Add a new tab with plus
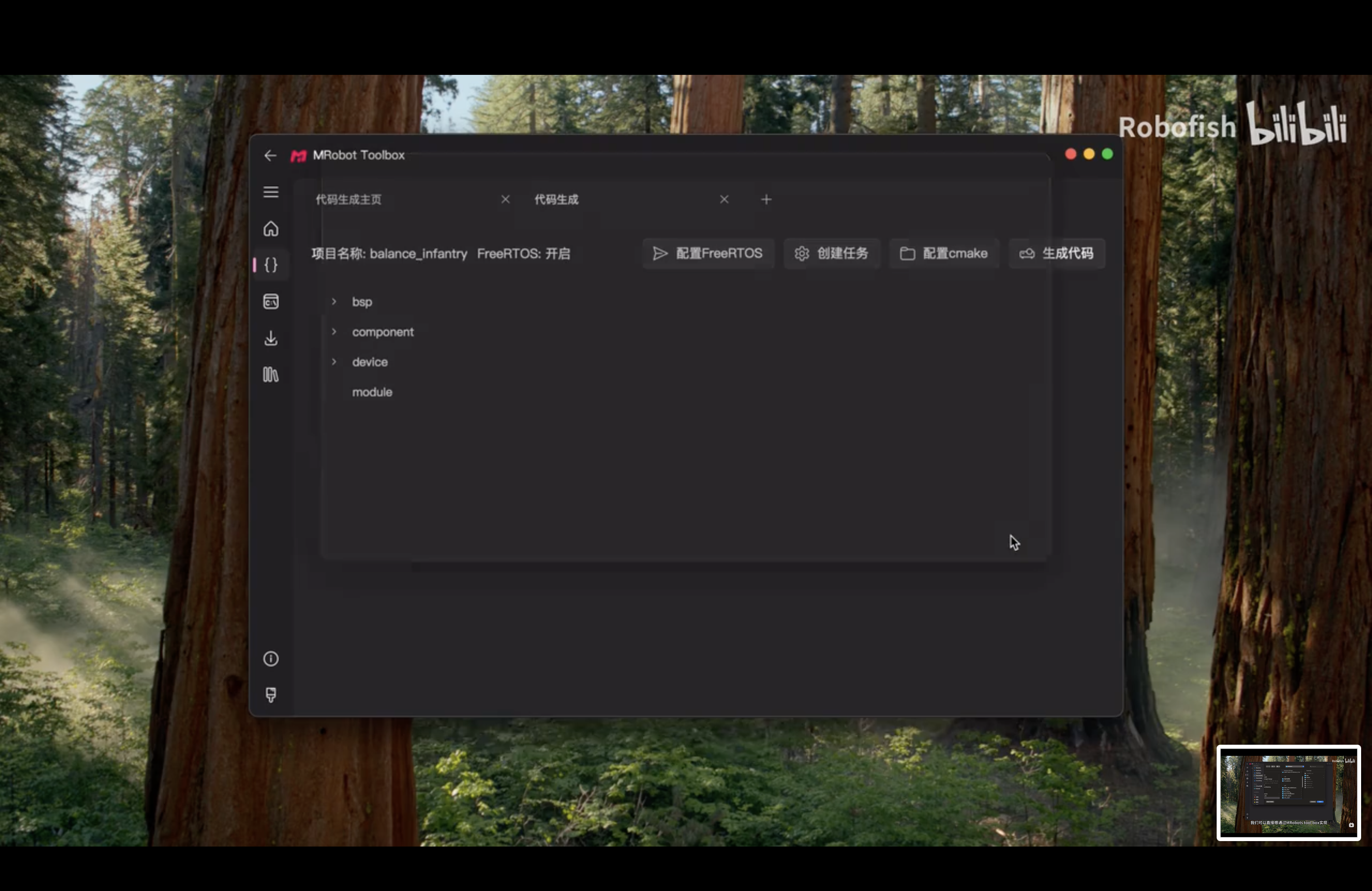1372x891 pixels. click(766, 200)
